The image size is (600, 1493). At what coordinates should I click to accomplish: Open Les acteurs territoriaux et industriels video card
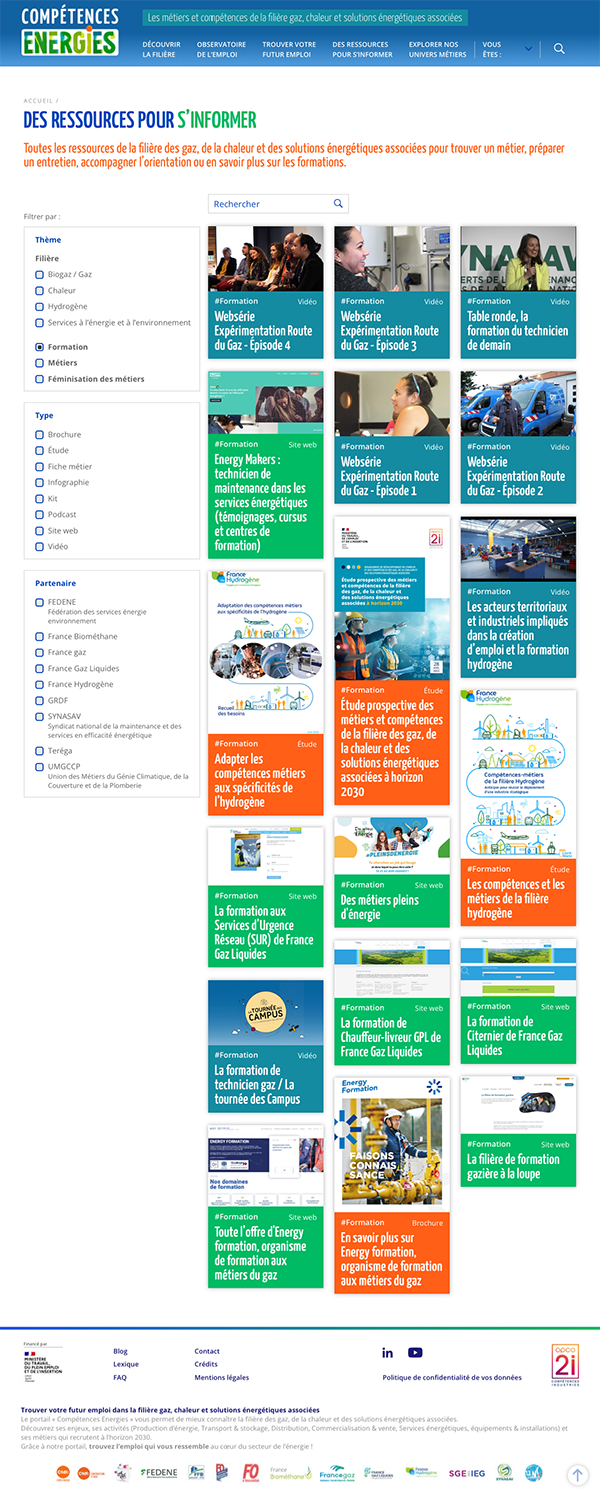coord(518,597)
